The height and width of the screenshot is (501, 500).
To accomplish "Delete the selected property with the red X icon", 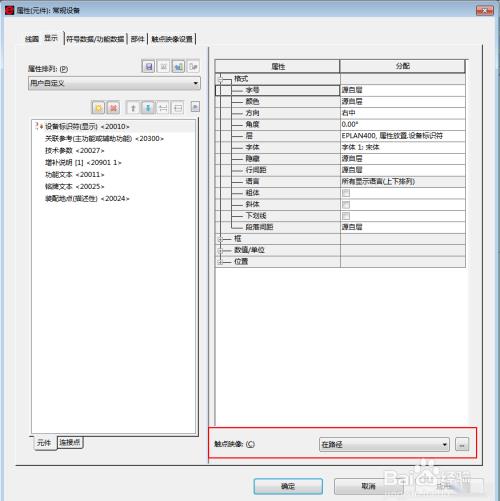I will (x=113, y=108).
